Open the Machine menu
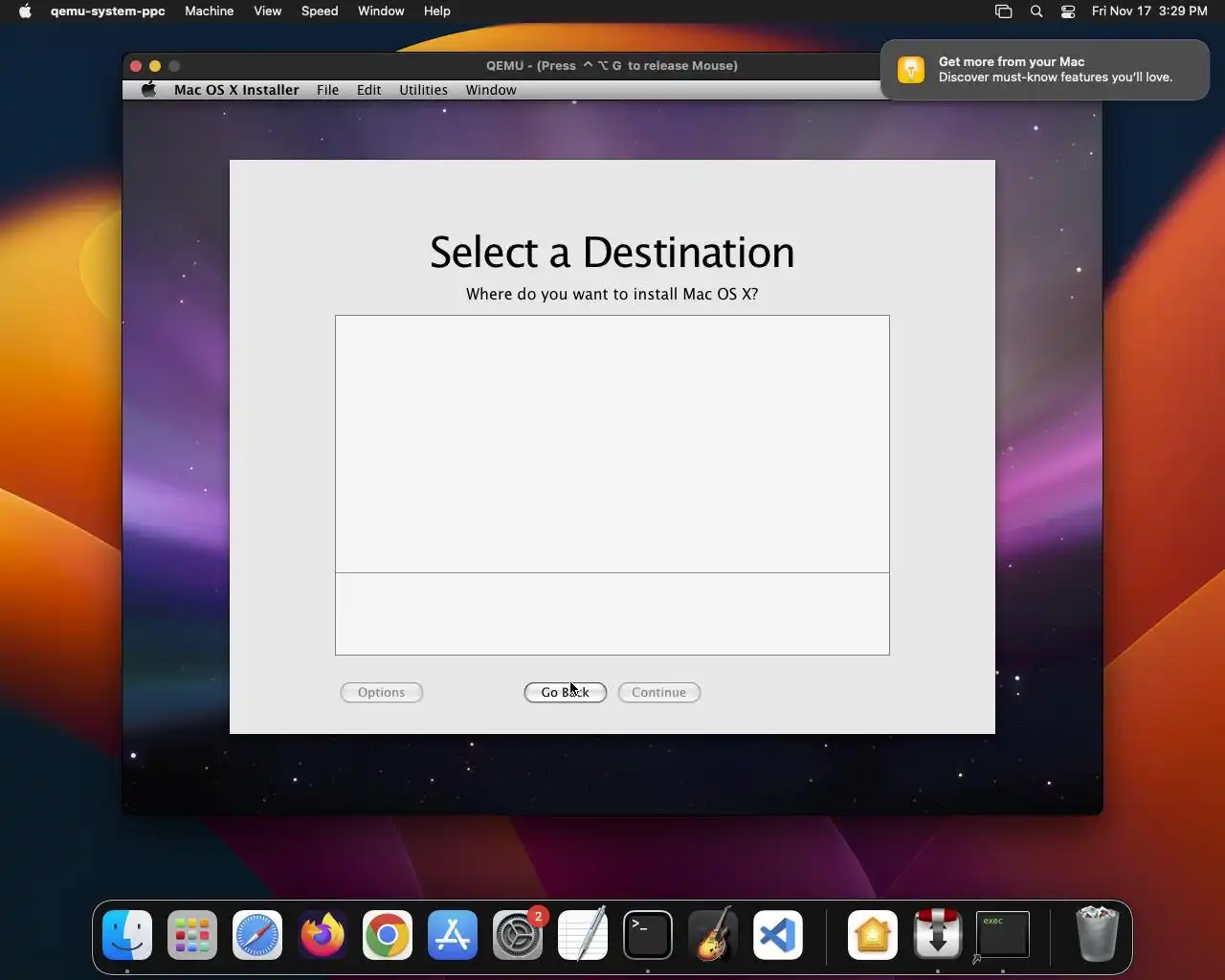This screenshot has width=1225, height=980. [x=210, y=11]
